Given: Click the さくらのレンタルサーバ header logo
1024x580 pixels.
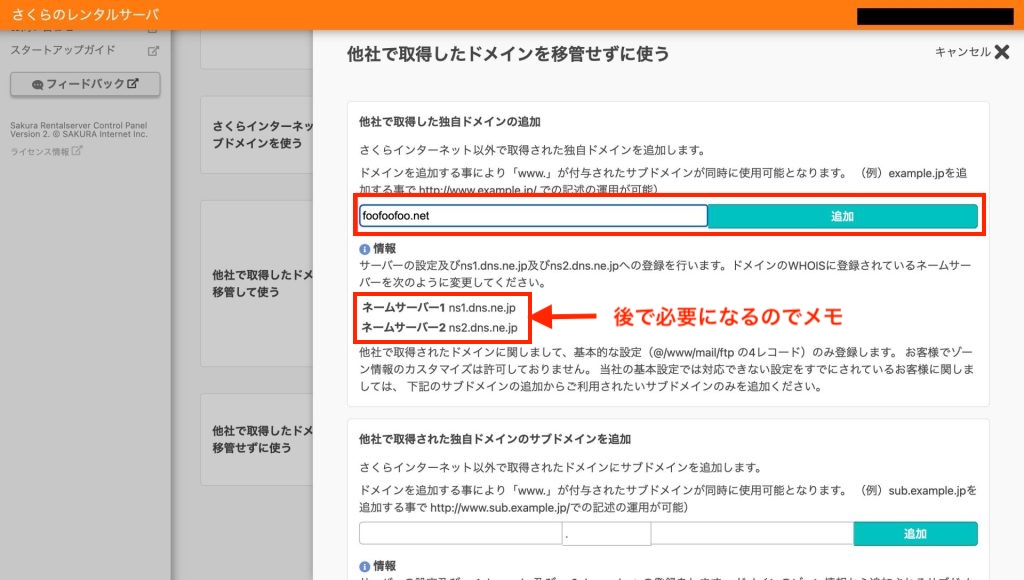Looking at the screenshot, I should (85, 15).
